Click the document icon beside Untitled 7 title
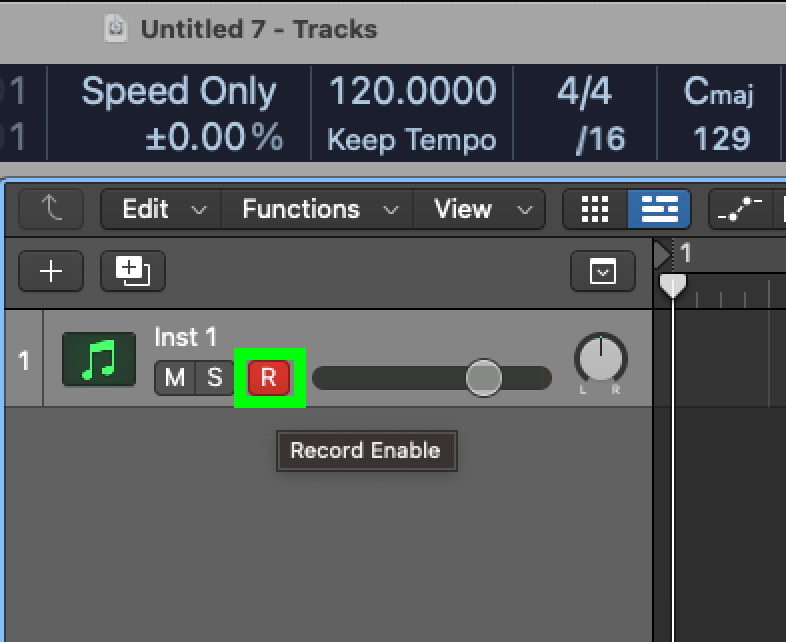Viewport: 786px width, 642px height. click(x=116, y=29)
